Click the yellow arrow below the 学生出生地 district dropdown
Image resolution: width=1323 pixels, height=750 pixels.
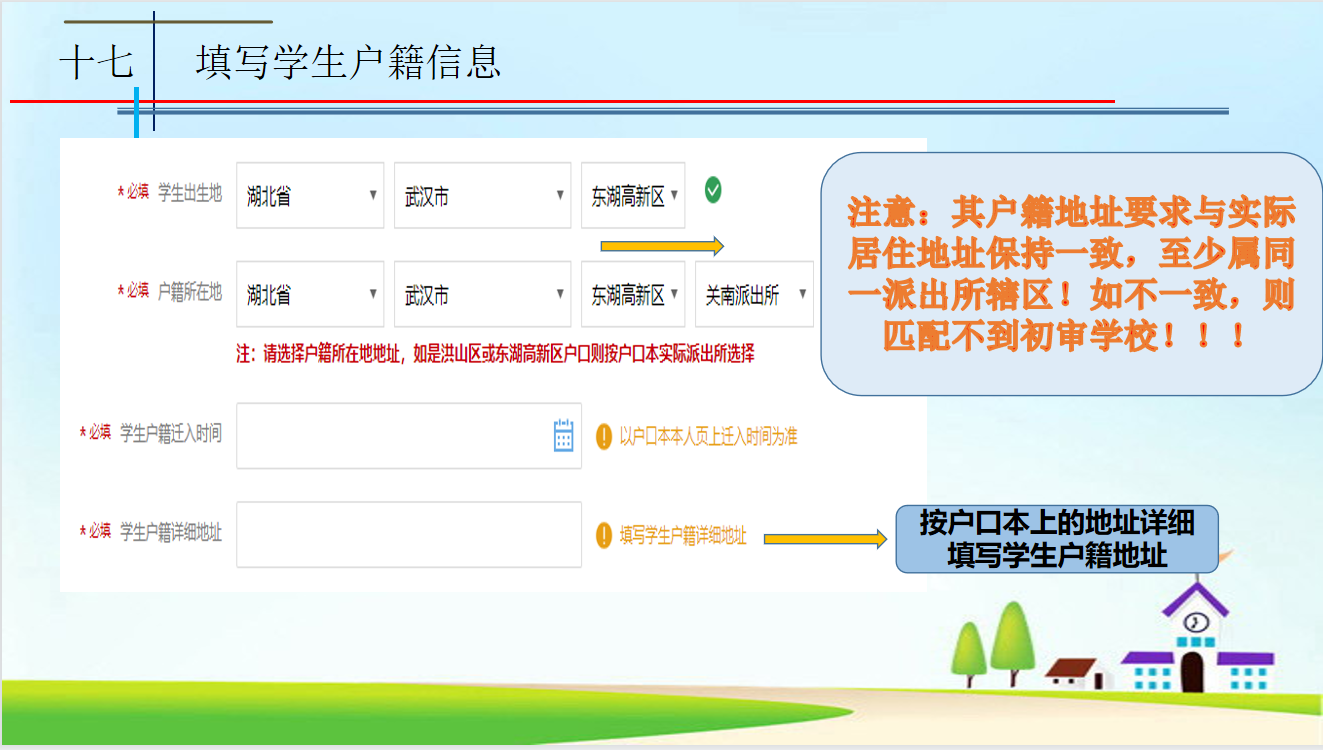coord(661,246)
